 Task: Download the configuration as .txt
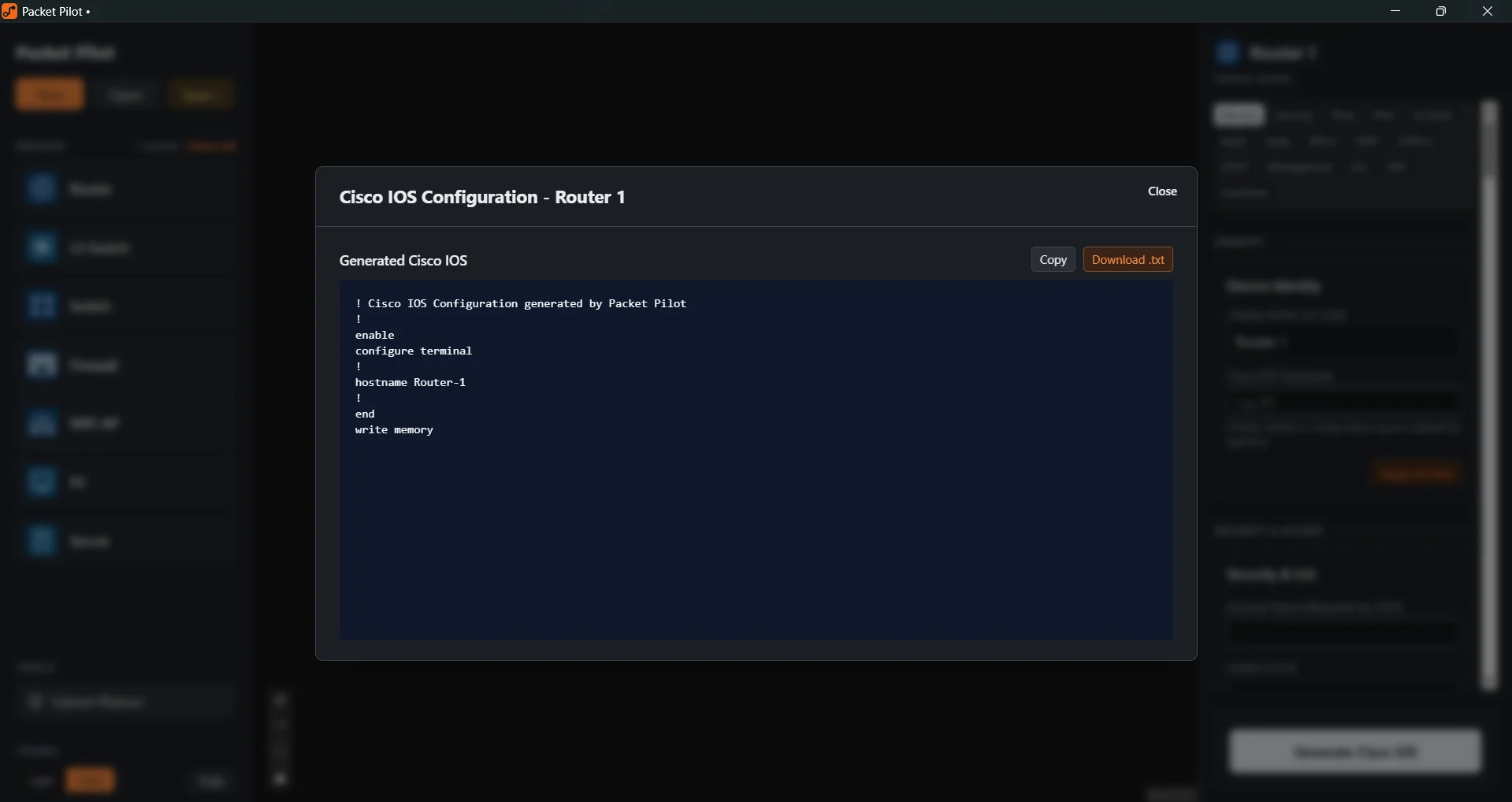pyautogui.click(x=1128, y=260)
